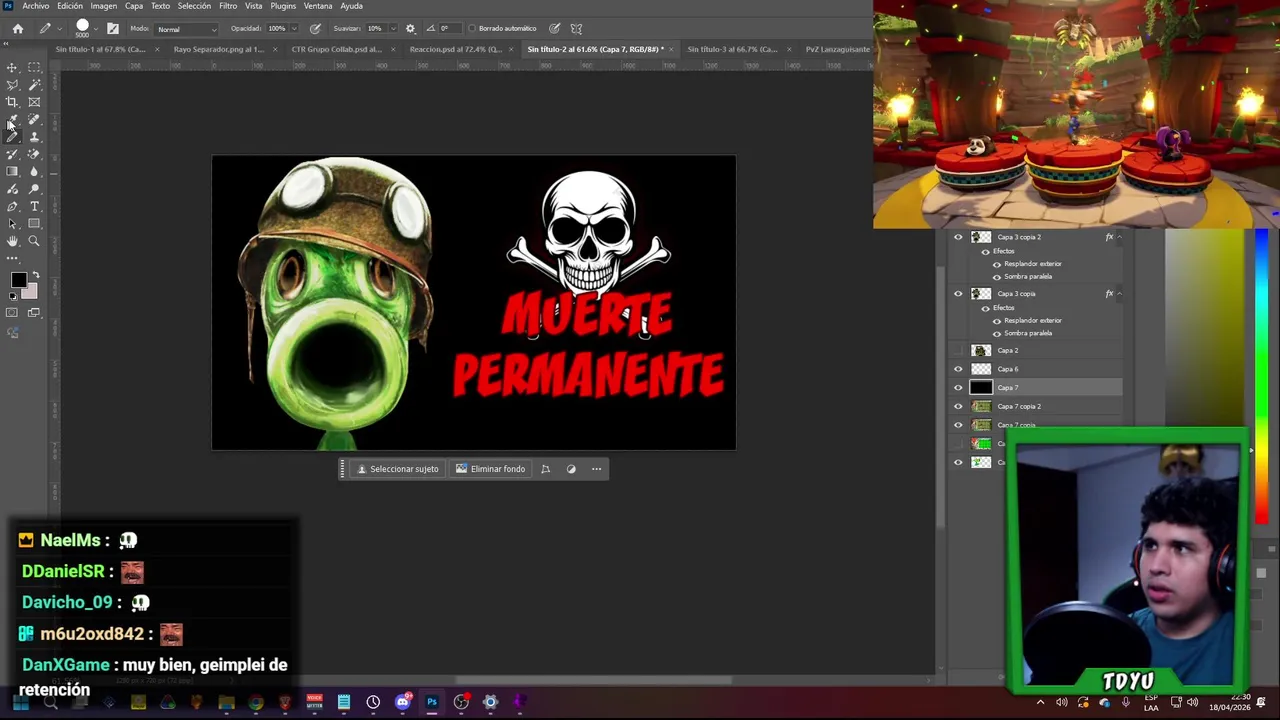Select the Dodge tool

click(x=34, y=189)
